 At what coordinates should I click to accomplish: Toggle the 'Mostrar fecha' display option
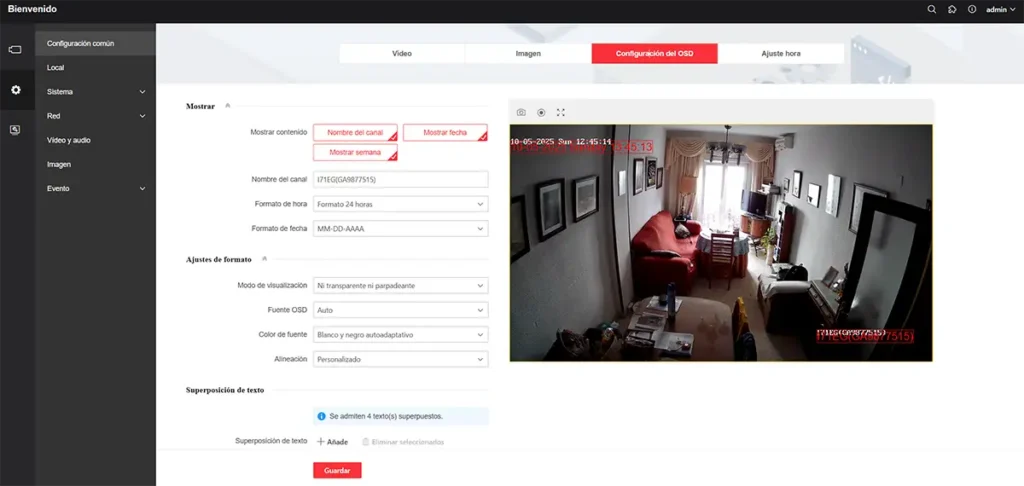(445, 133)
